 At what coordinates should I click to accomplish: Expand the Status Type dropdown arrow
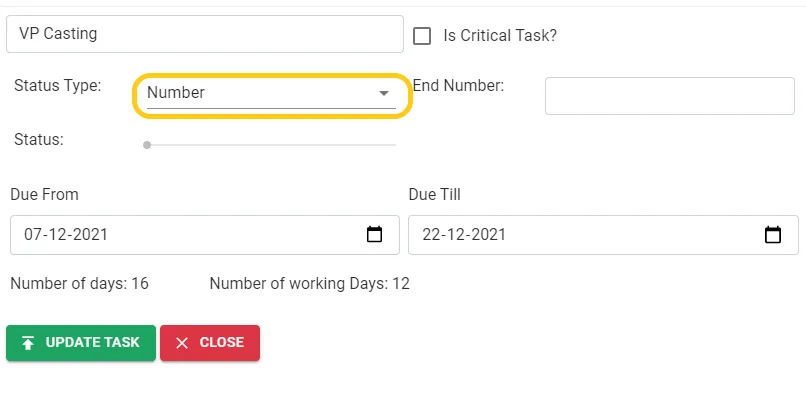(383, 93)
